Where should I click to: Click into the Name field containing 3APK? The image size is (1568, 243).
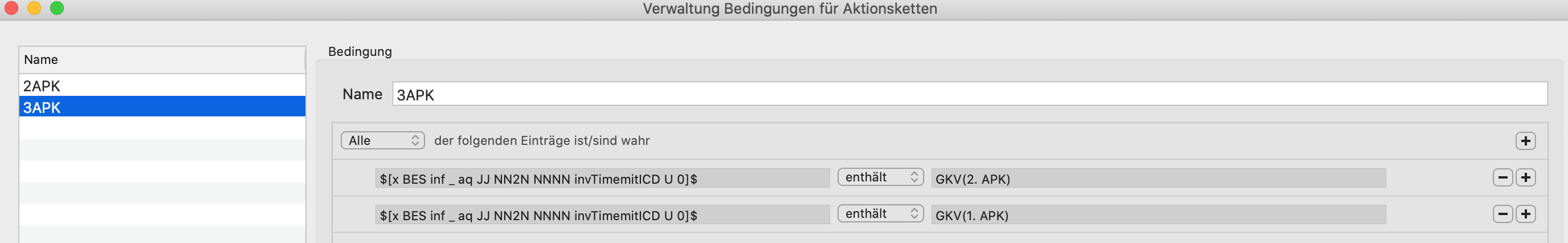(970, 94)
